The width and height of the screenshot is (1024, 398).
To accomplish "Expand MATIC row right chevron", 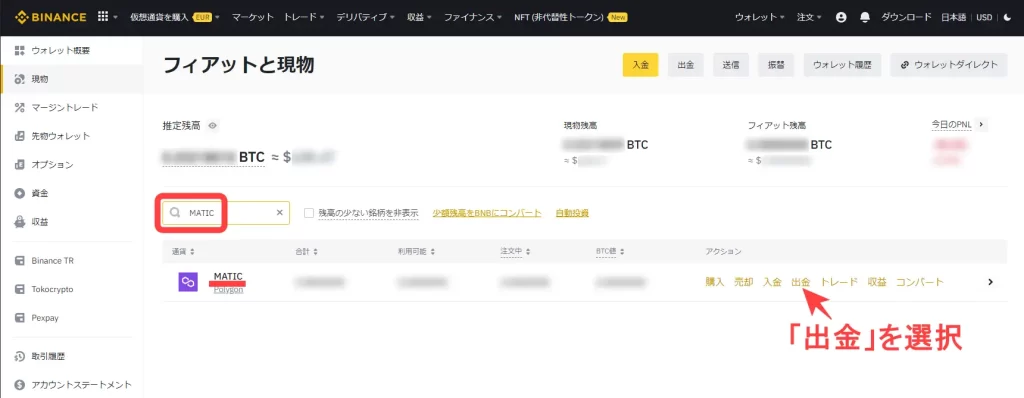I will pos(991,282).
